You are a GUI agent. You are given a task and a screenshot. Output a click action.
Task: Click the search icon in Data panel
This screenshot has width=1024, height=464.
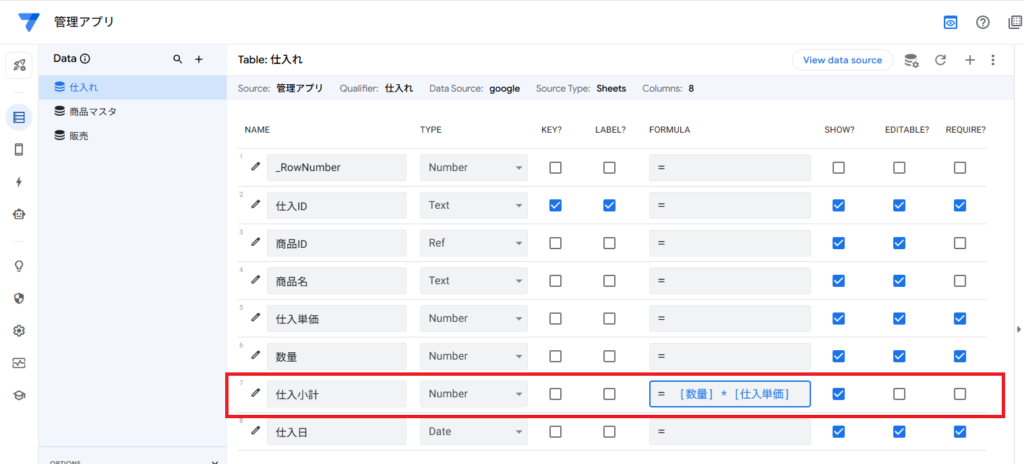pyautogui.click(x=178, y=60)
